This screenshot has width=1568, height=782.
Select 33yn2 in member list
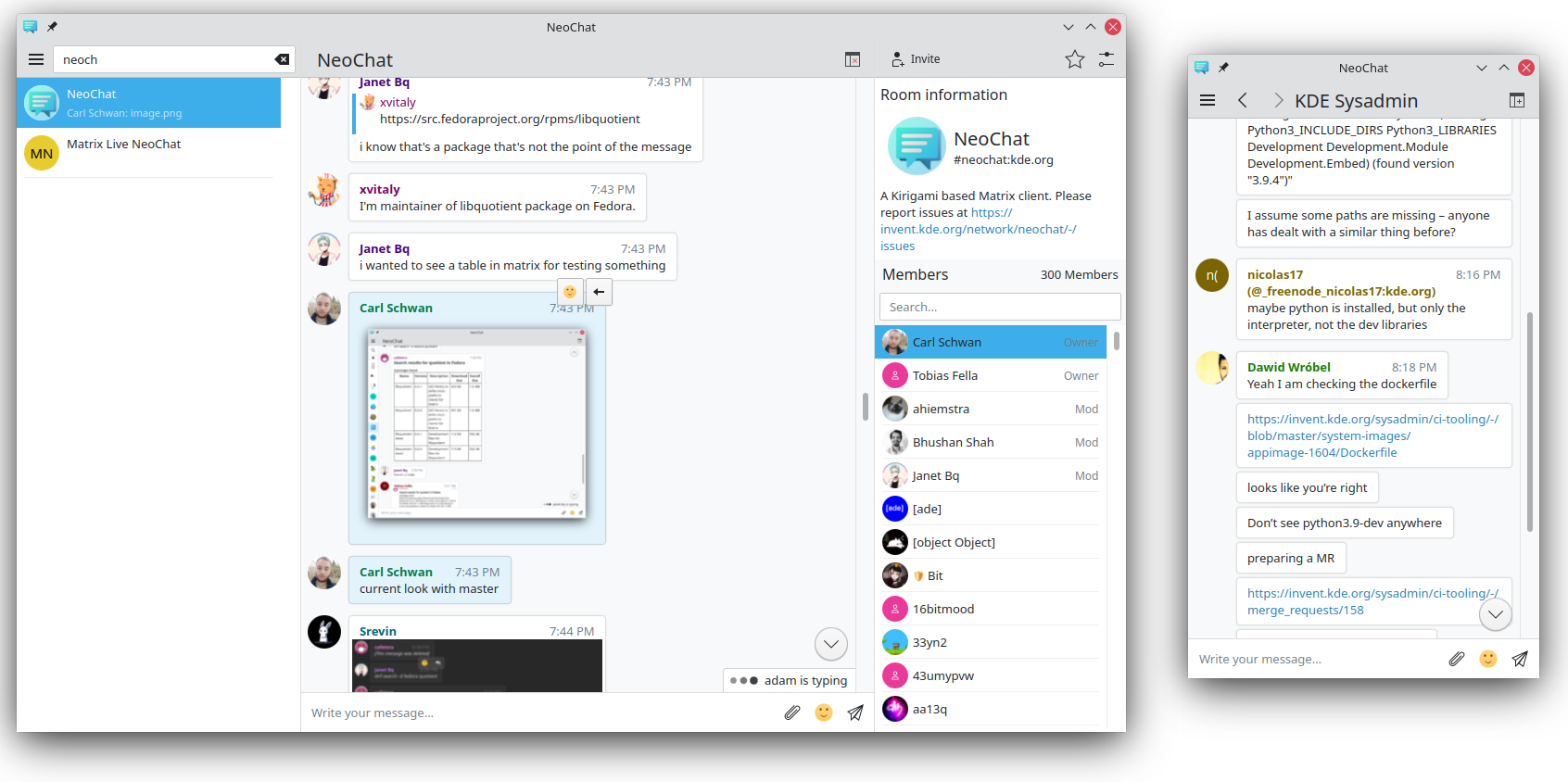tap(991, 642)
